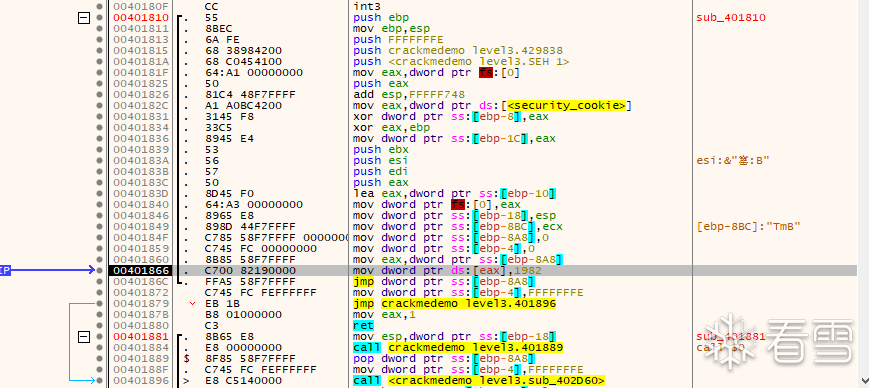Image resolution: width=869 pixels, height=388 pixels.
Task: Select address 00401872 row
Action: [141, 293]
